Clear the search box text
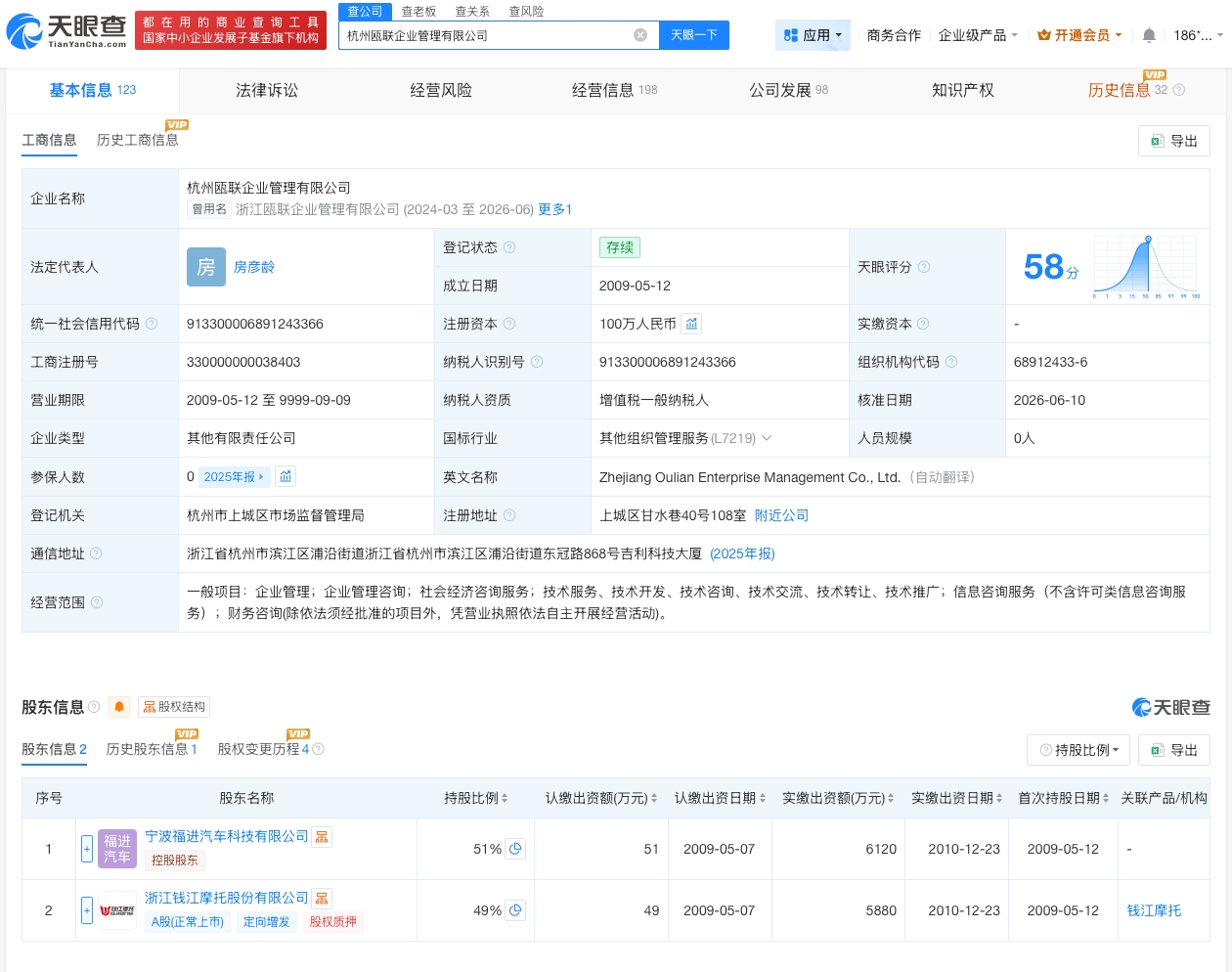Screen dimensions: 1232x972 coord(640,35)
